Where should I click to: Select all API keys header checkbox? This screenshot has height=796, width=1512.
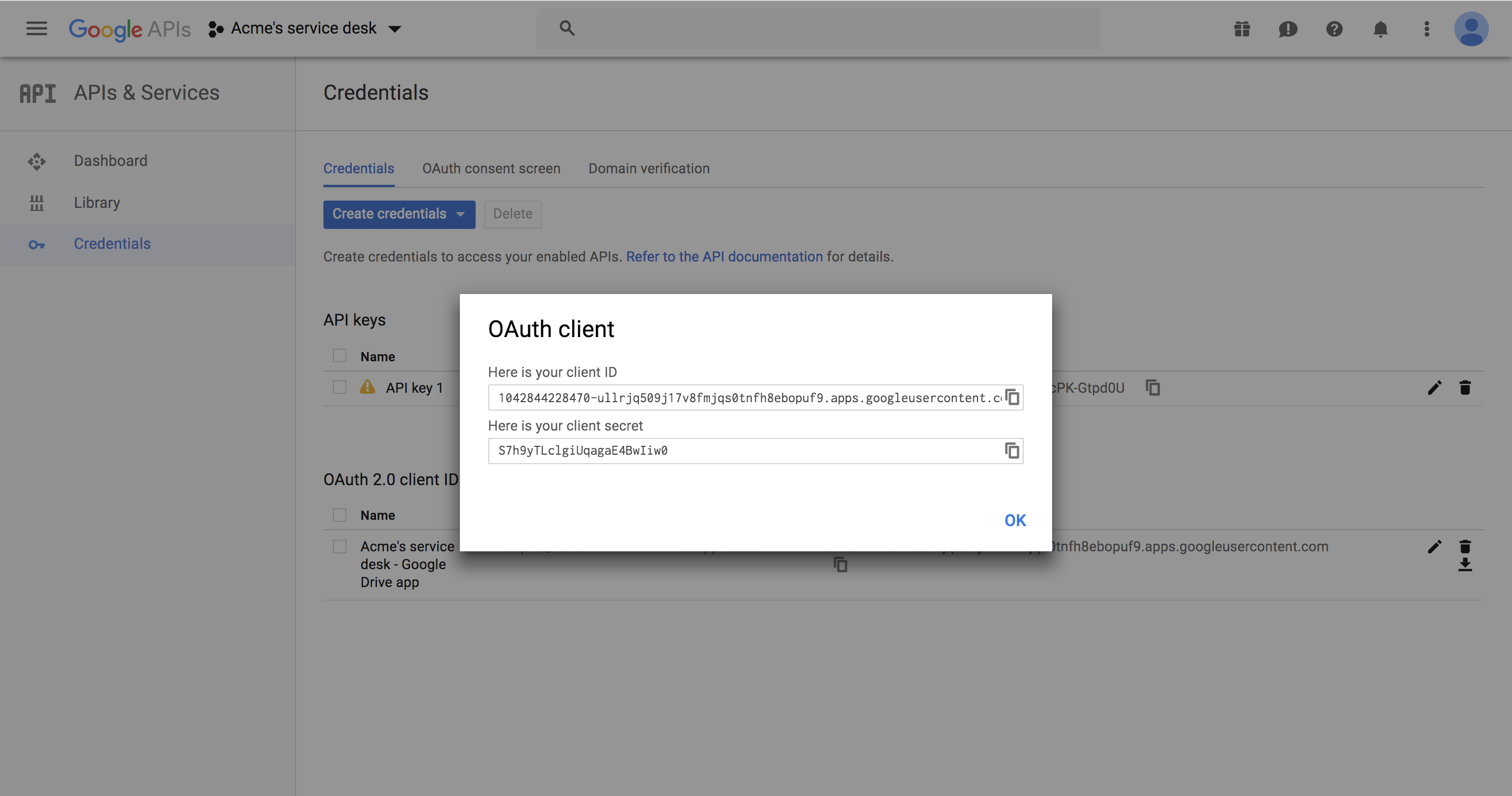339,356
